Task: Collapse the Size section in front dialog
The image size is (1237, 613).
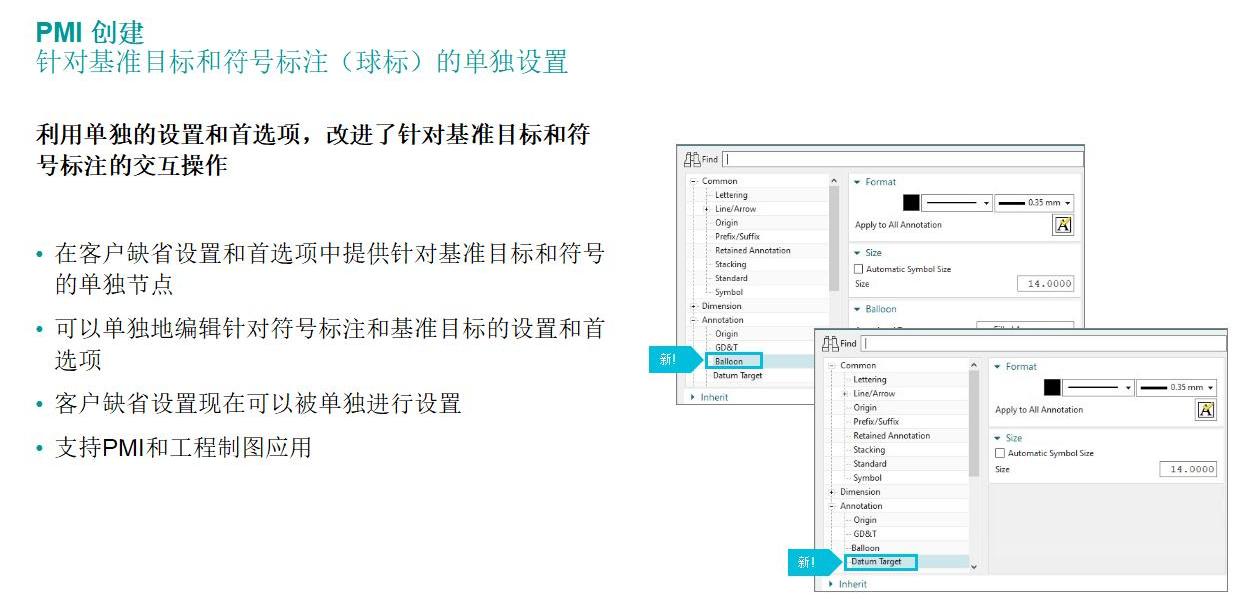Action: pos(998,438)
